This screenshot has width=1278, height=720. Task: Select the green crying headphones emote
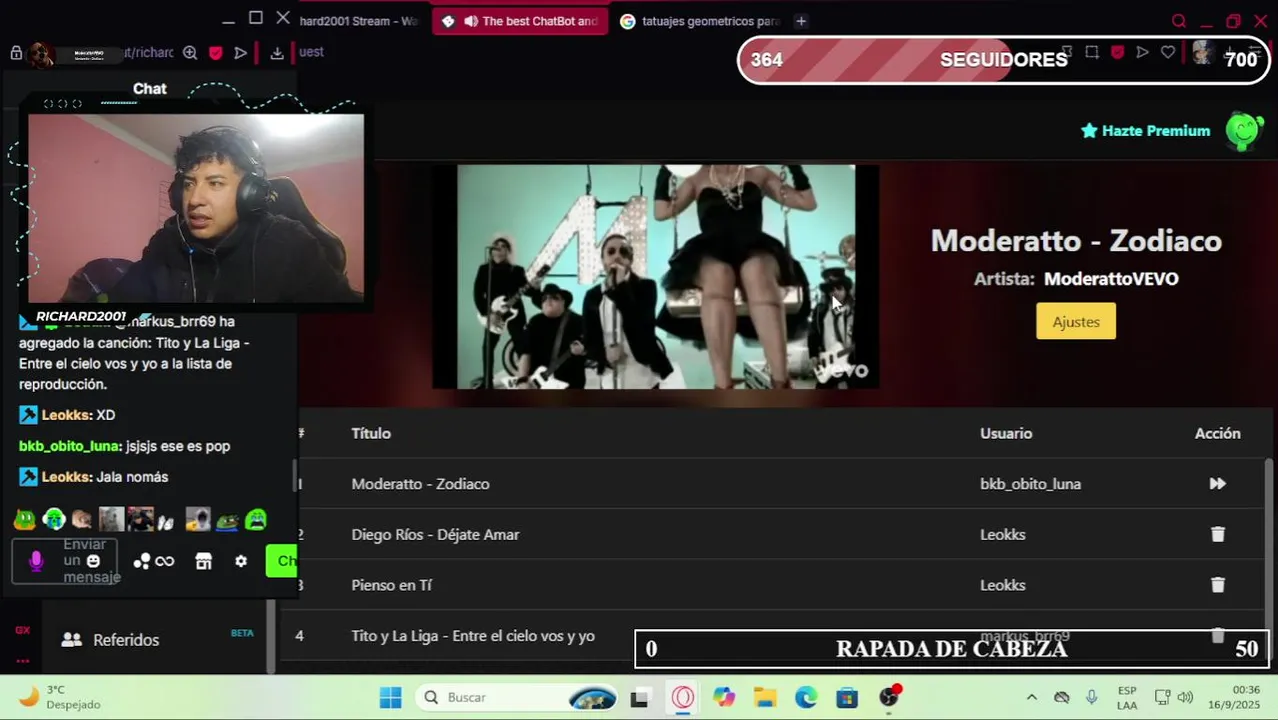click(x=54, y=519)
